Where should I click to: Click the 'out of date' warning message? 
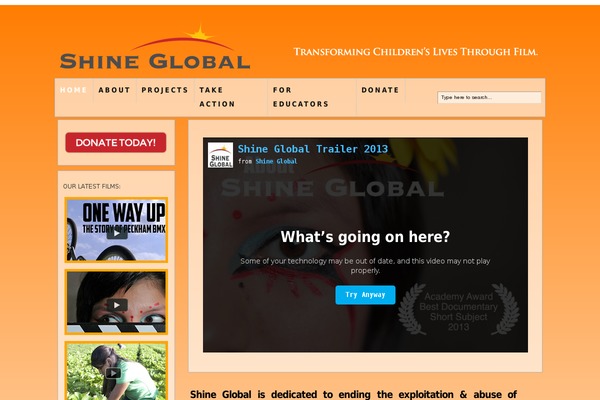(x=365, y=266)
